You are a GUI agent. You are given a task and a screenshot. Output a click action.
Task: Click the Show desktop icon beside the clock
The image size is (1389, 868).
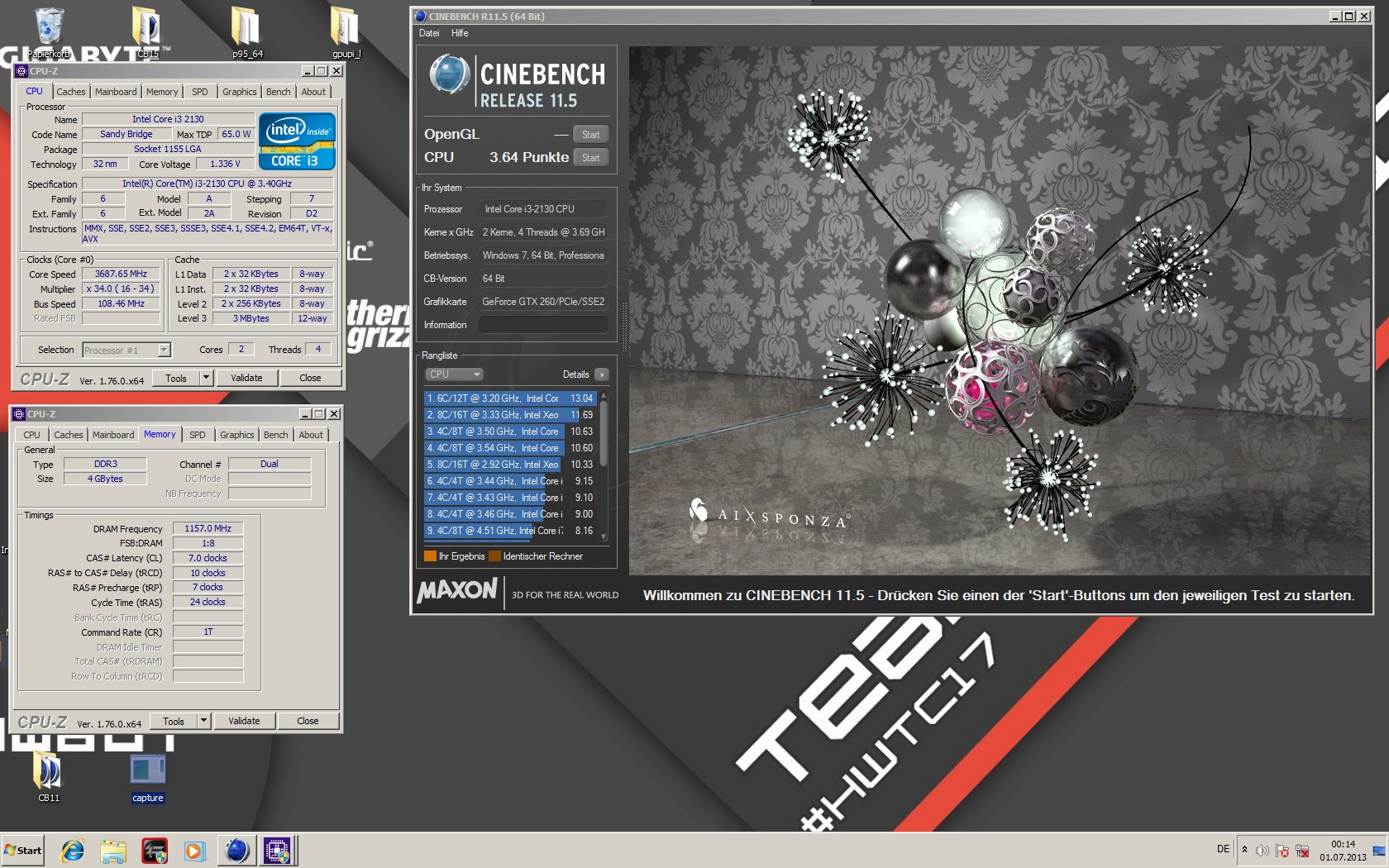1378,851
